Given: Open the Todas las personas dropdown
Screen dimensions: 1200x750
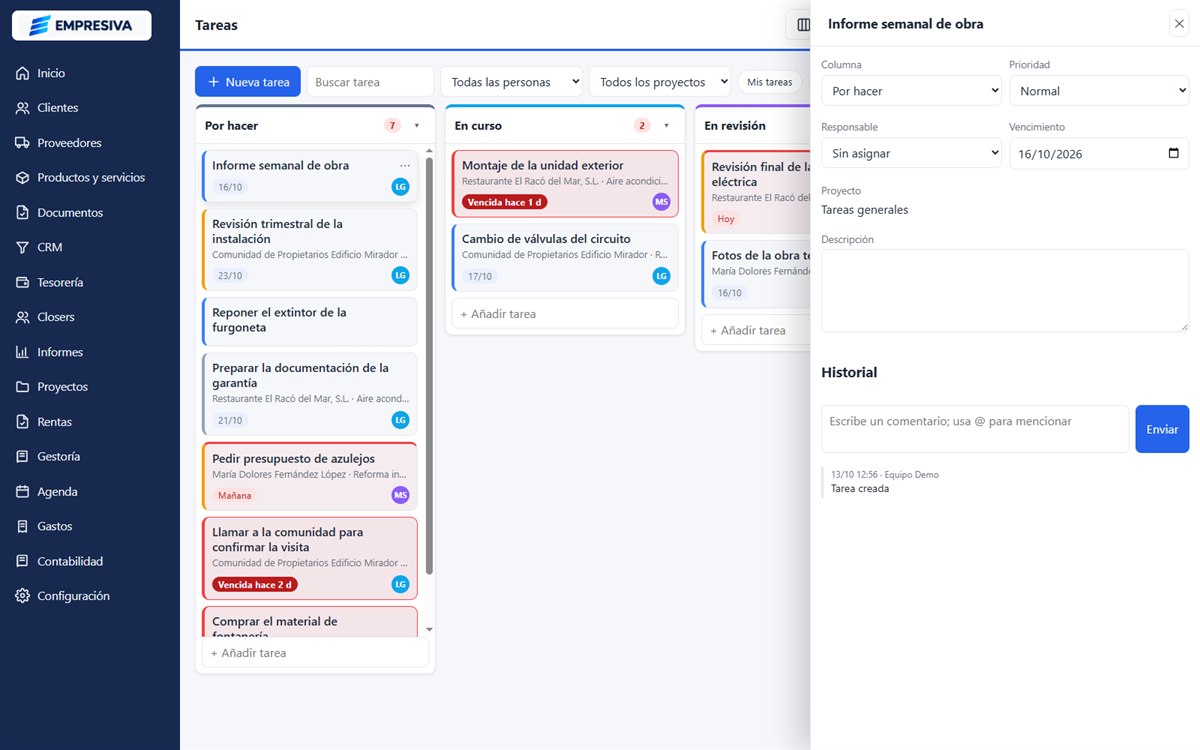Looking at the screenshot, I should pyautogui.click(x=511, y=82).
